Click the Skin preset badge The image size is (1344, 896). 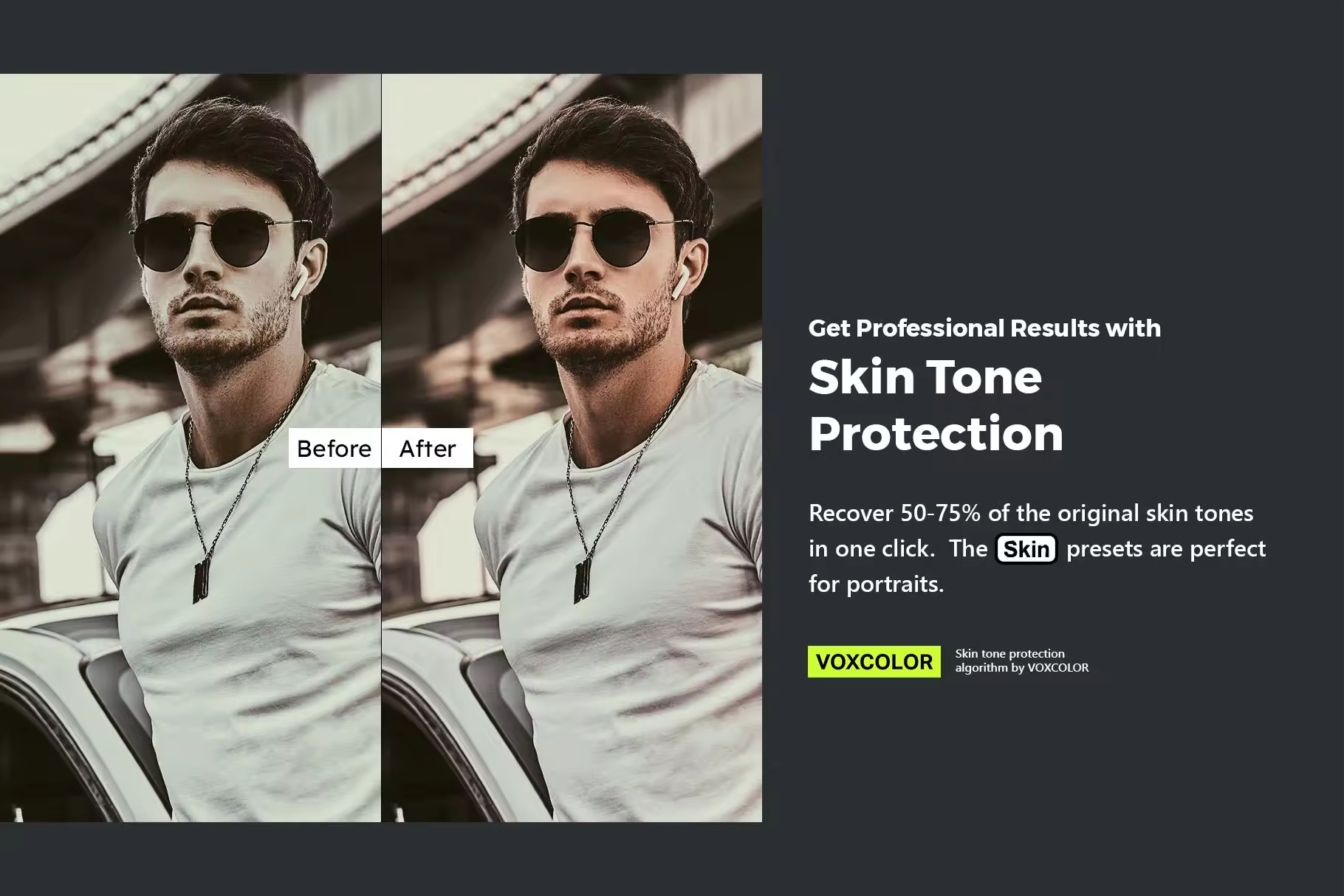click(x=1026, y=549)
